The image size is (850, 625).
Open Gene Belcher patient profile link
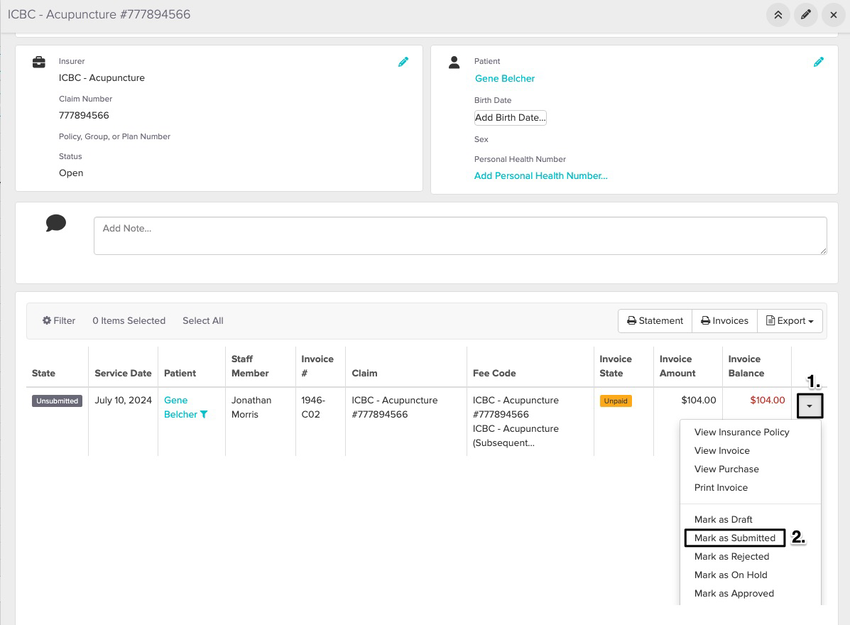point(505,79)
